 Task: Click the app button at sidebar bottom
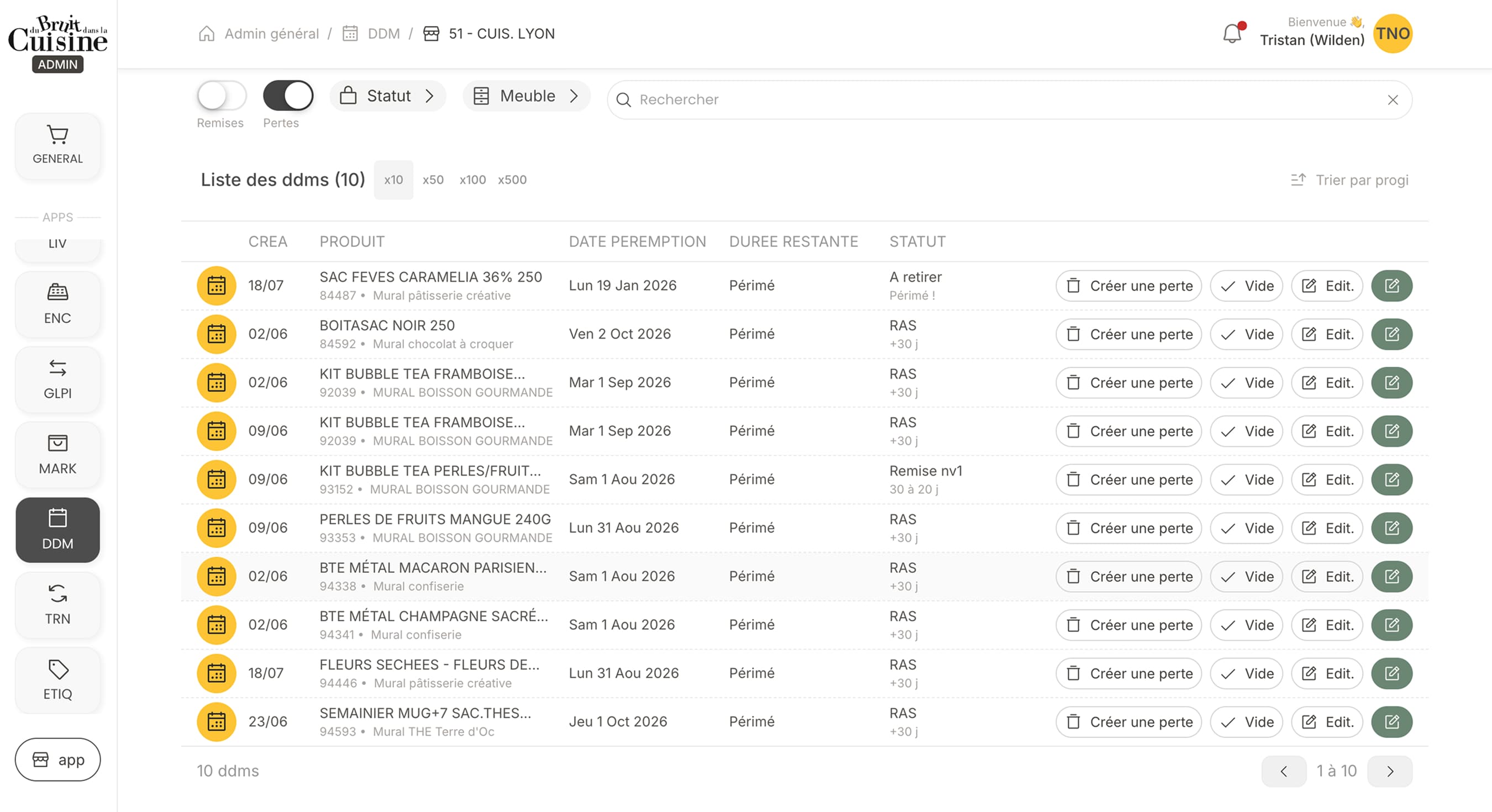57,760
